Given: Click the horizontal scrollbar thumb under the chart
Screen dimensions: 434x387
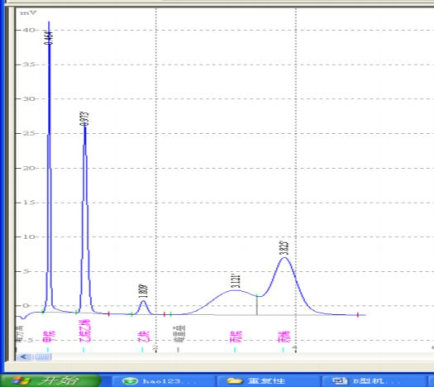Looking at the screenshot, I should pyautogui.click(x=43, y=357).
